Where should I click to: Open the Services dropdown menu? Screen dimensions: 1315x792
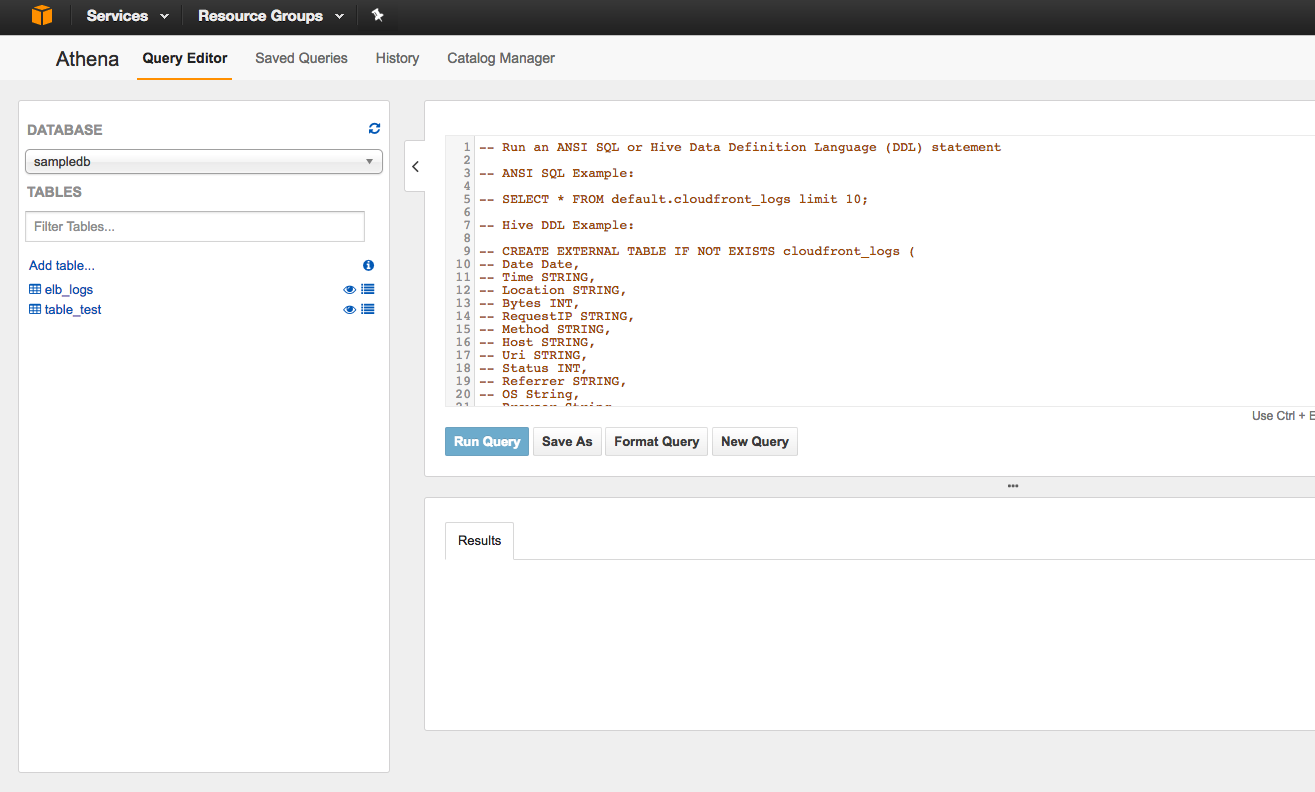coord(127,16)
